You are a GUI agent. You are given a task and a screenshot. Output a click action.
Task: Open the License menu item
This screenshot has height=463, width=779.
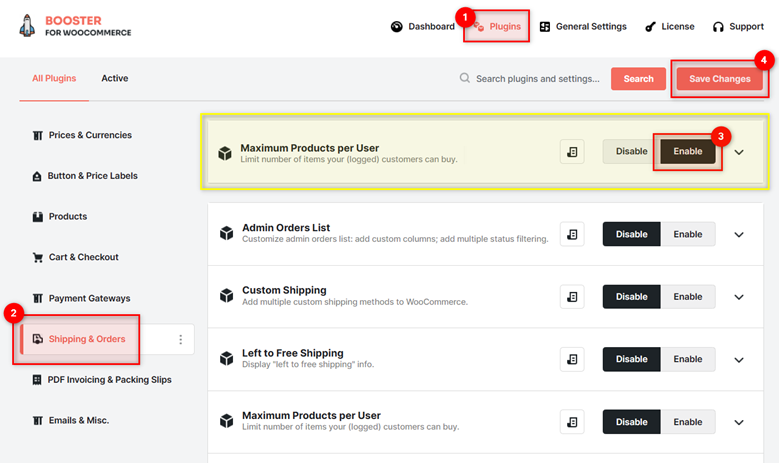point(669,26)
